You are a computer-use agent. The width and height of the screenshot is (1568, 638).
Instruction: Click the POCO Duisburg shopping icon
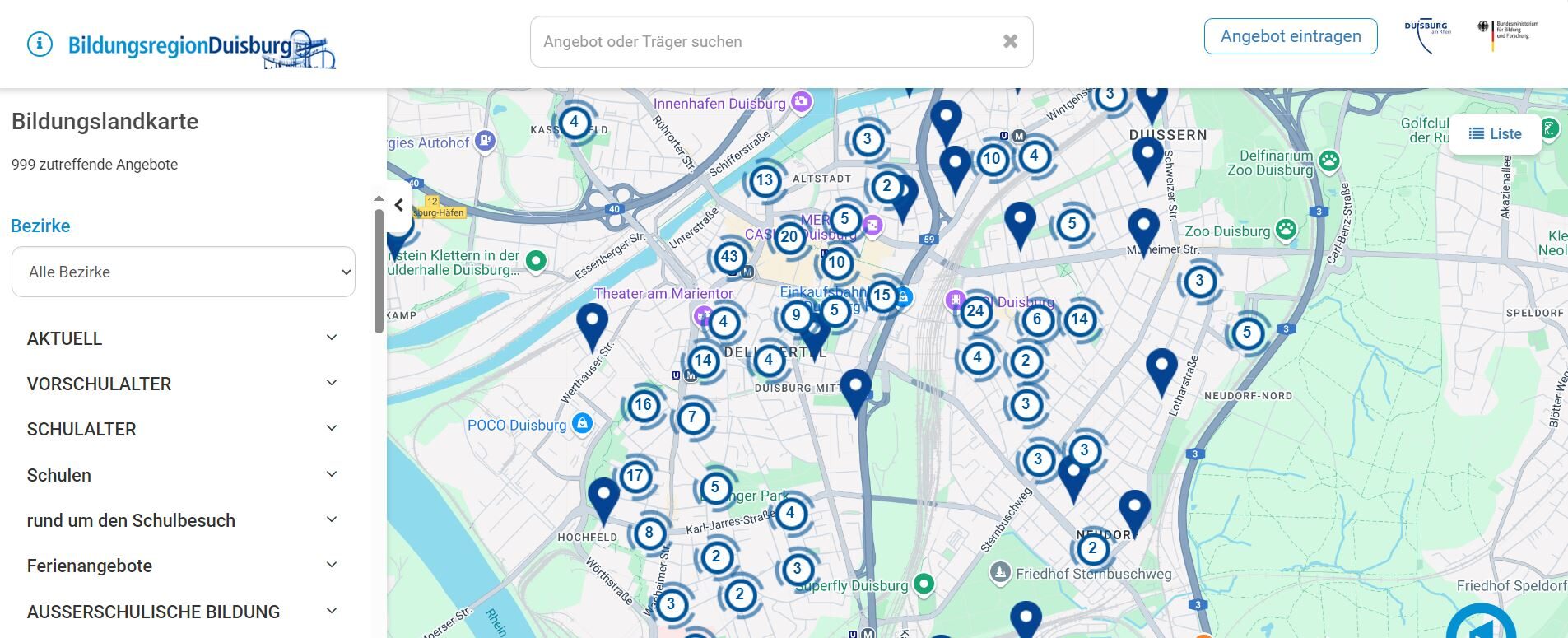pos(583,424)
